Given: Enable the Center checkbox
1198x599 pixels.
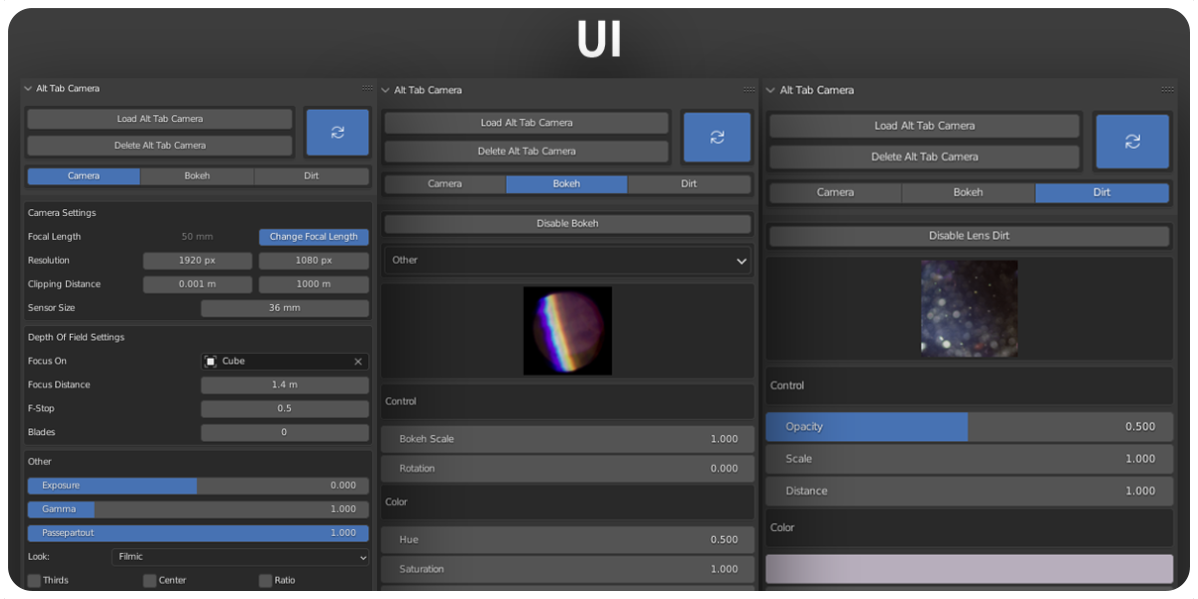Looking at the screenshot, I should point(150,581).
